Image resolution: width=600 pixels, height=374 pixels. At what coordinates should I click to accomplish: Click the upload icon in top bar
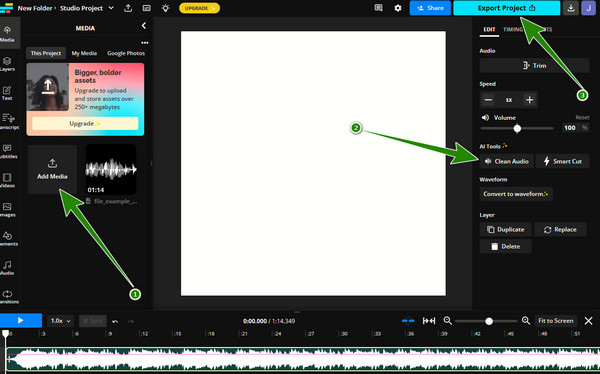point(128,8)
